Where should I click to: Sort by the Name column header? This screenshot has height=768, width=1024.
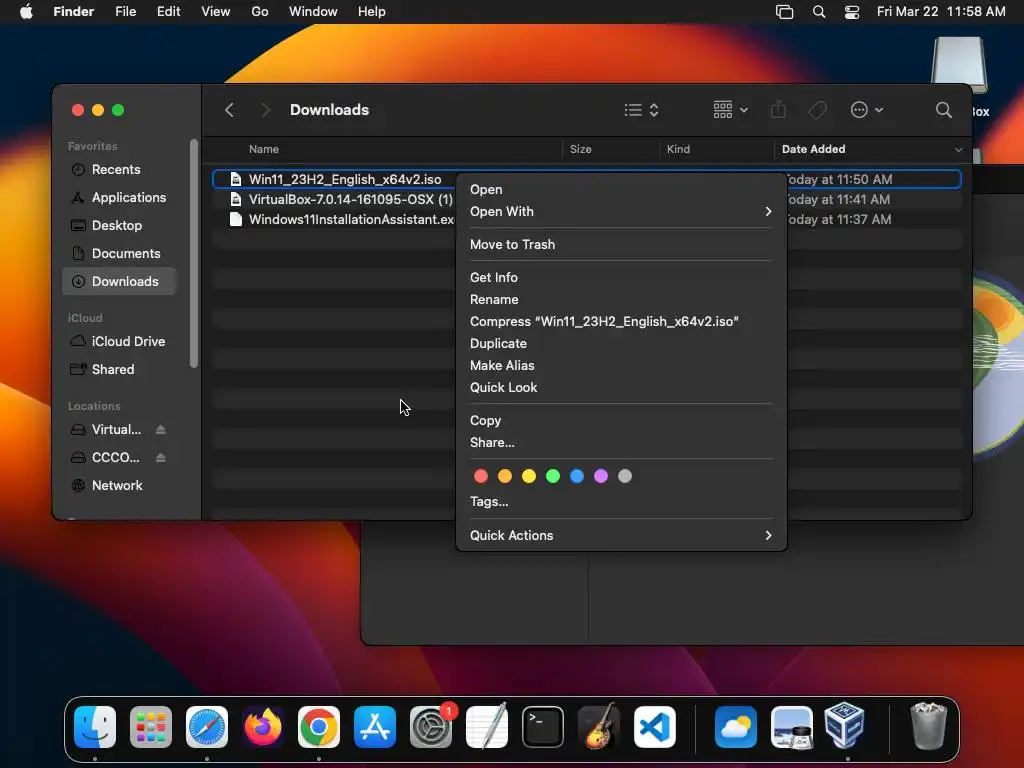(264, 149)
